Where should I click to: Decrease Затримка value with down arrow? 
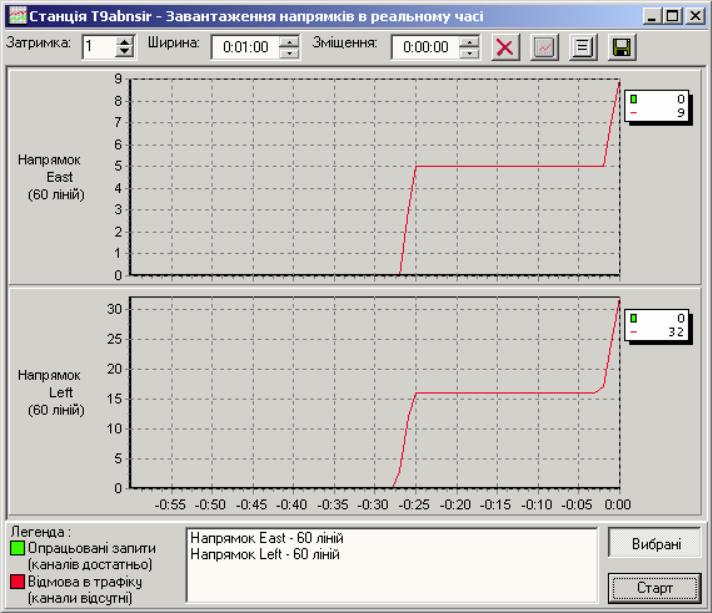124,52
